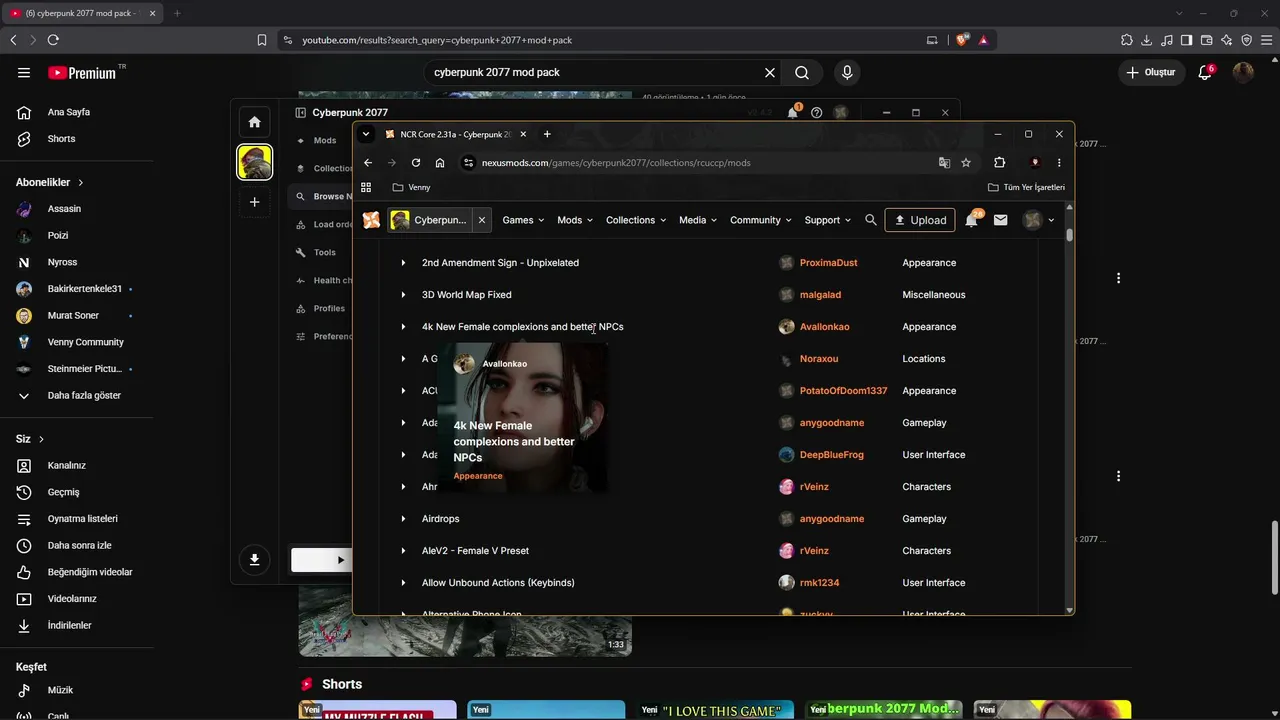
Task: Go to Vortex home dashboard icon
Action: (x=254, y=122)
